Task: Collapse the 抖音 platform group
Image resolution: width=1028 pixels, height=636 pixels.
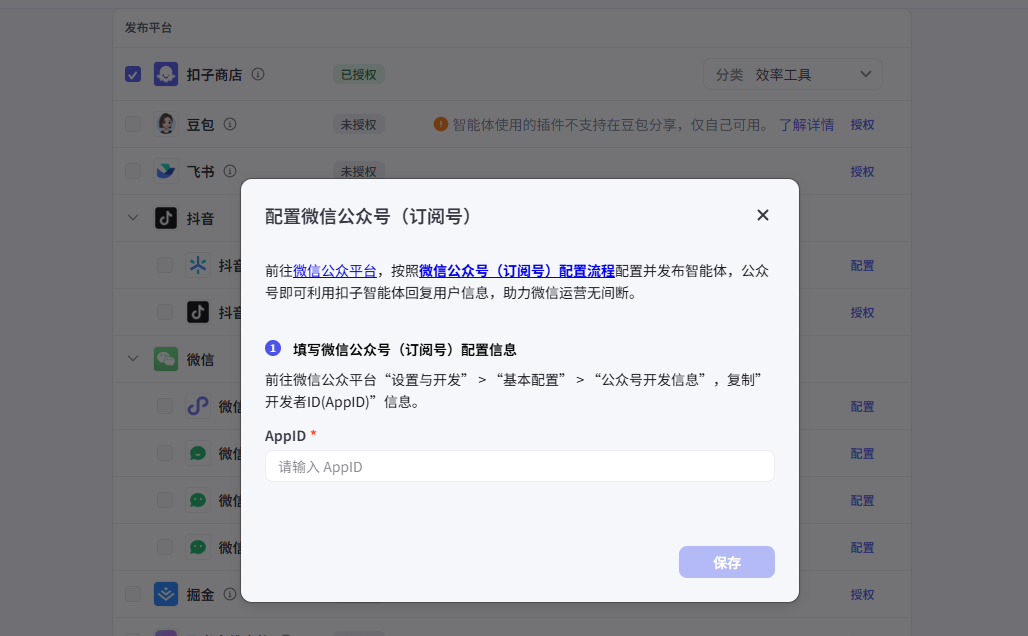Action: (x=133, y=218)
